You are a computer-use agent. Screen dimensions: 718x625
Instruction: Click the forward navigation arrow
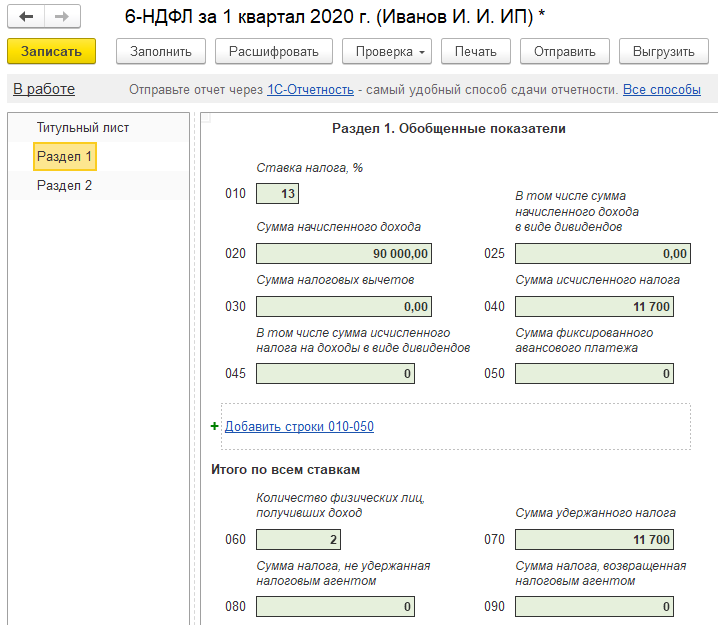[62, 18]
